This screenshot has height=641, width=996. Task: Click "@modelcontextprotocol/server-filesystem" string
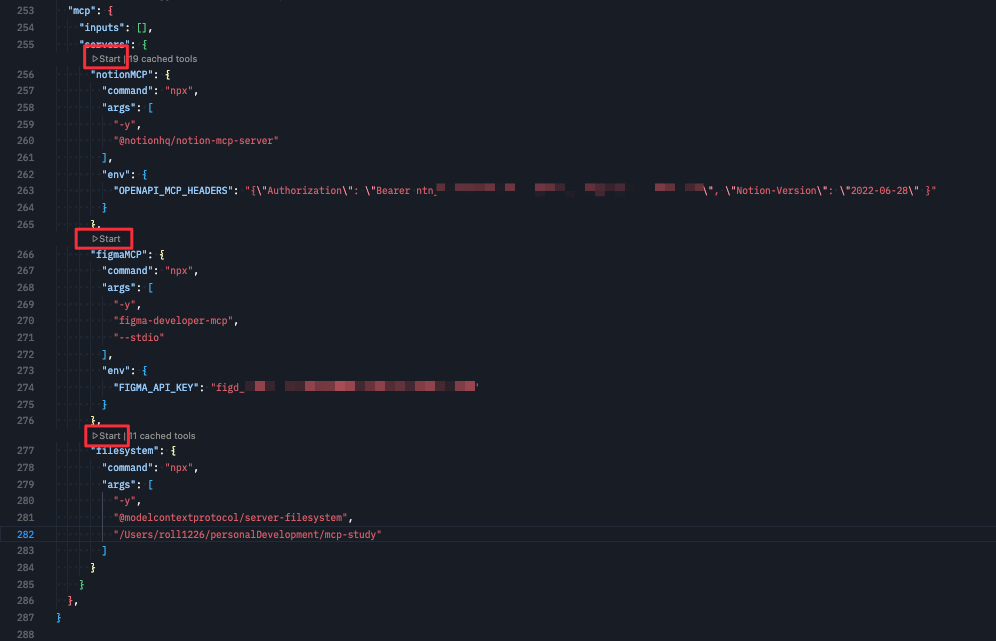(x=231, y=518)
